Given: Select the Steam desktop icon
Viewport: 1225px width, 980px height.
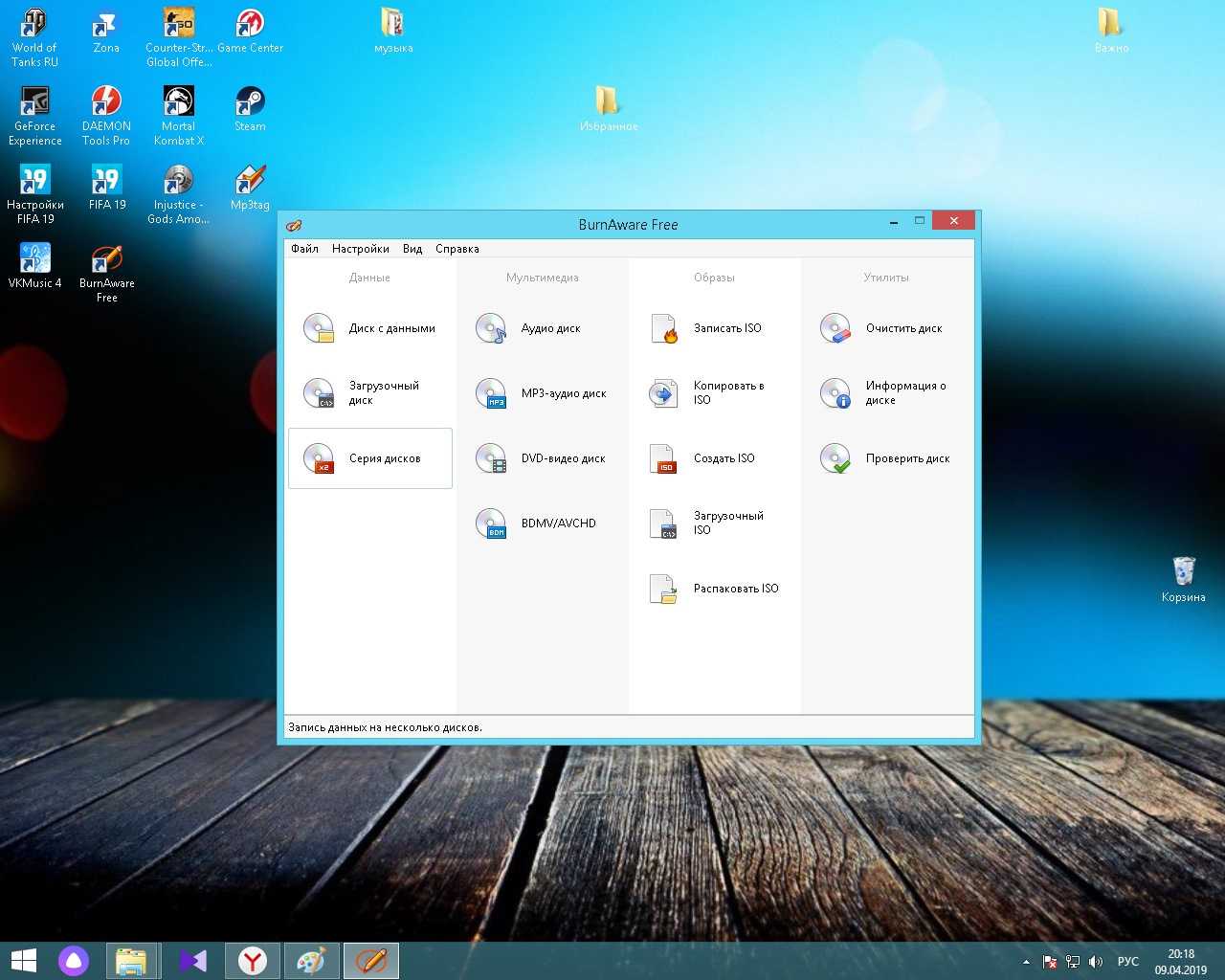Looking at the screenshot, I should click(x=251, y=110).
